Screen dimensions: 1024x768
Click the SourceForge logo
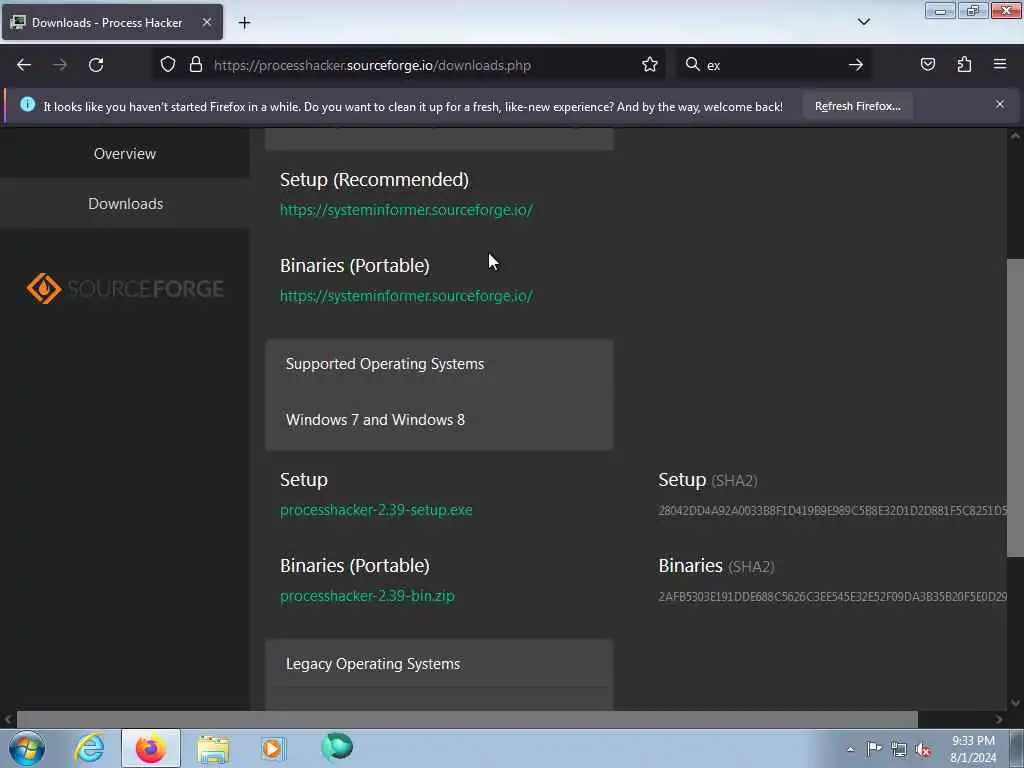coord(125,288)
